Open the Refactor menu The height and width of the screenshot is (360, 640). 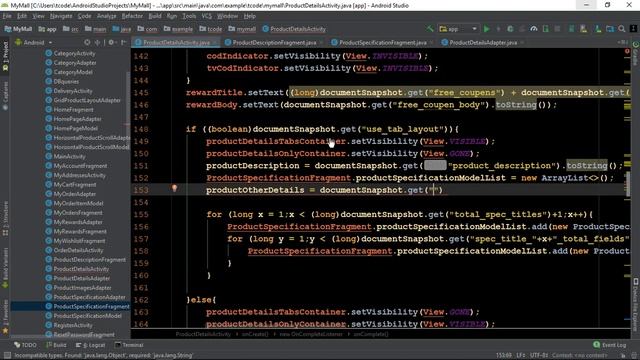click(132, 16)
